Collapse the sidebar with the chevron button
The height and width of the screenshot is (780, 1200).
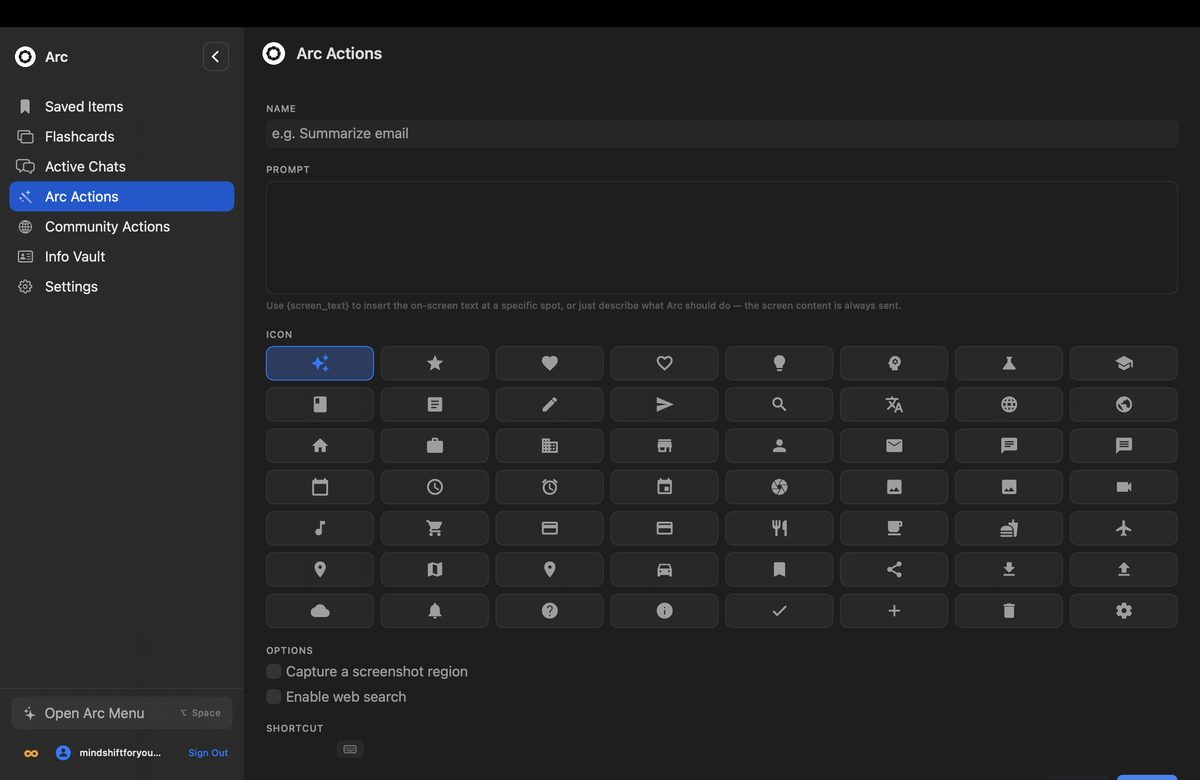pos(215,57)
